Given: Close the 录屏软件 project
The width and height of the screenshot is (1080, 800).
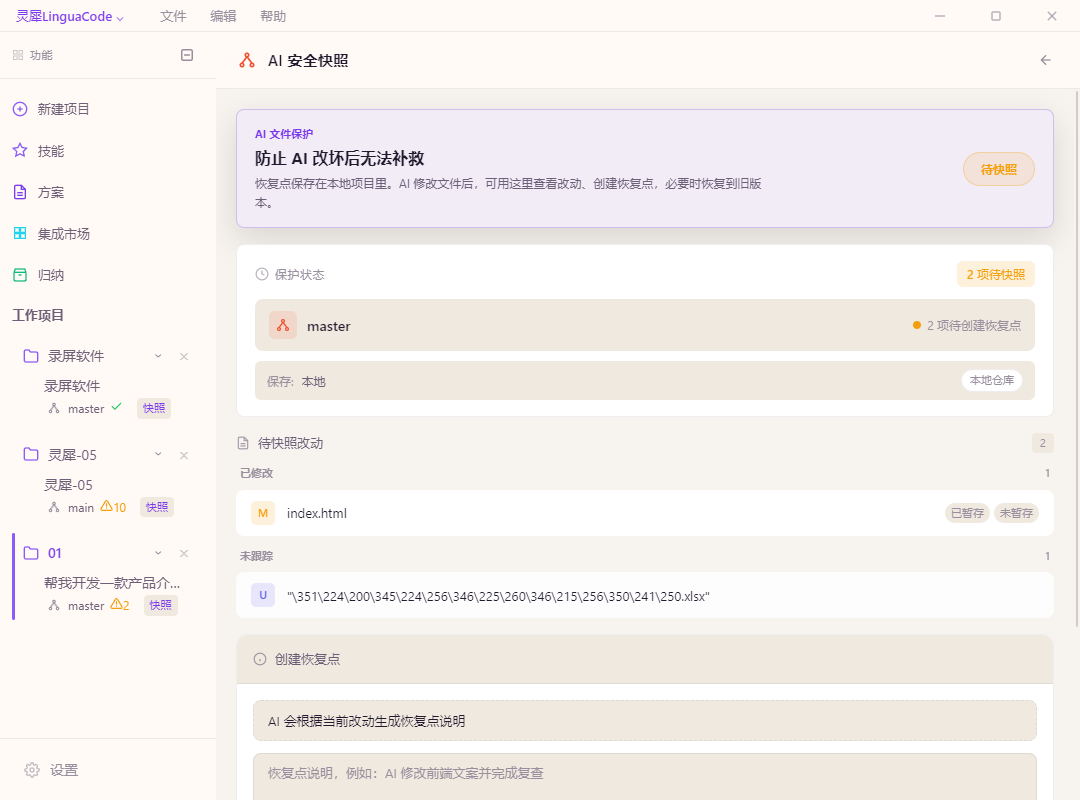Looking at the screenshot, I should [184, 356].
